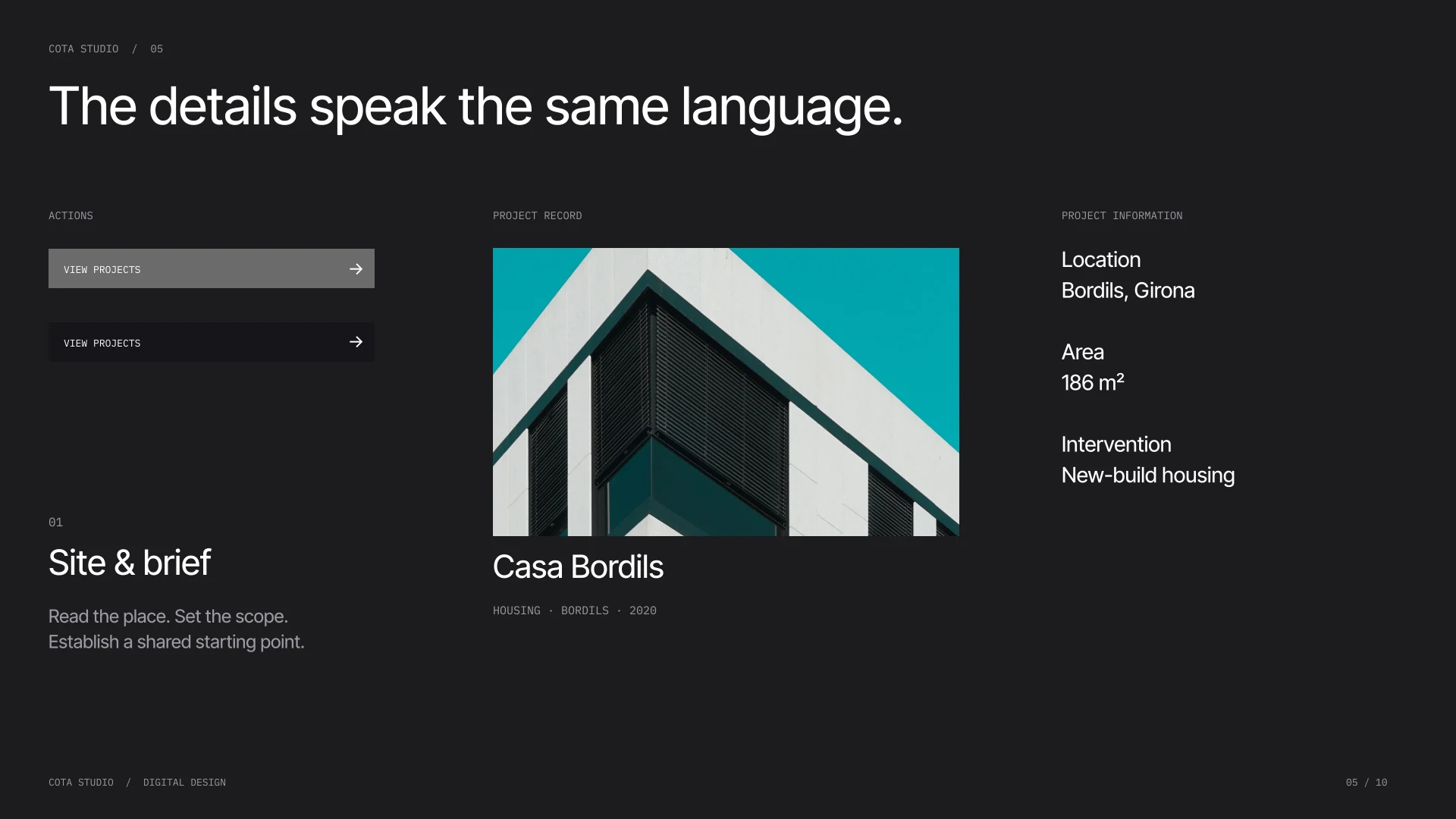This screenshot has height=819, width=1456.
Task: Click the arrow icon in gray VIEW PROJECTS button
Action: pyautogui.click(x=356, y=269)
